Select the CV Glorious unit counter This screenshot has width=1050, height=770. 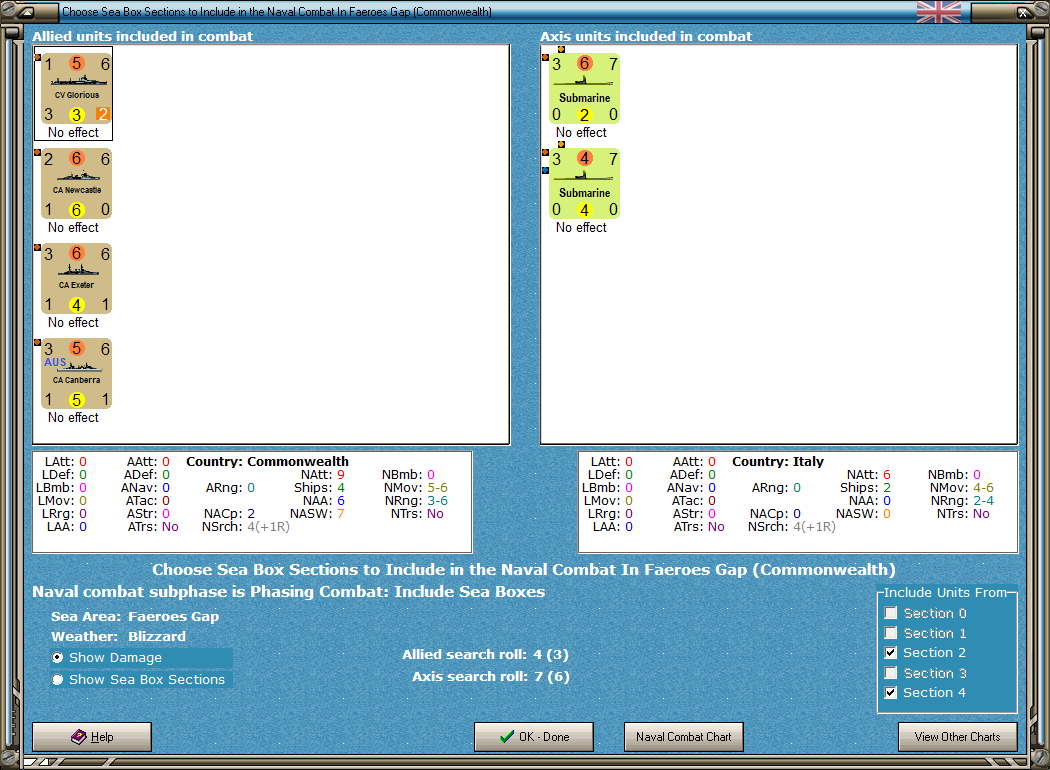click(76, 89)
